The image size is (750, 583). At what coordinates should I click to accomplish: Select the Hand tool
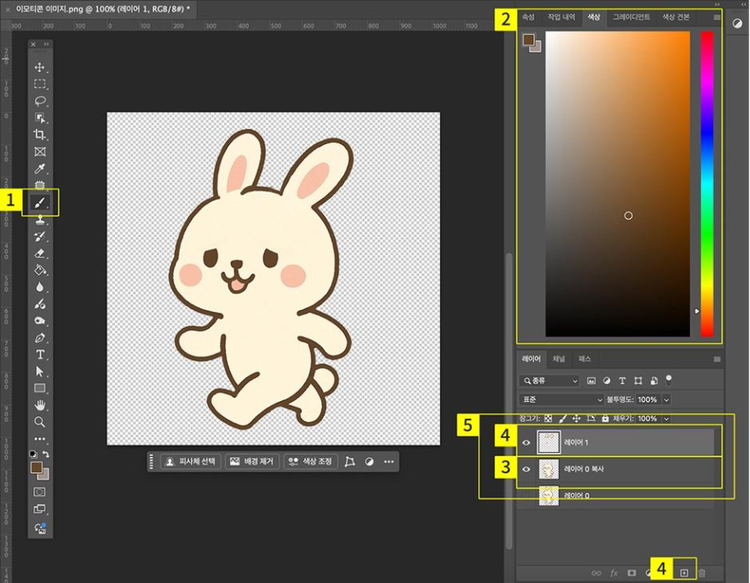point(41,405)
